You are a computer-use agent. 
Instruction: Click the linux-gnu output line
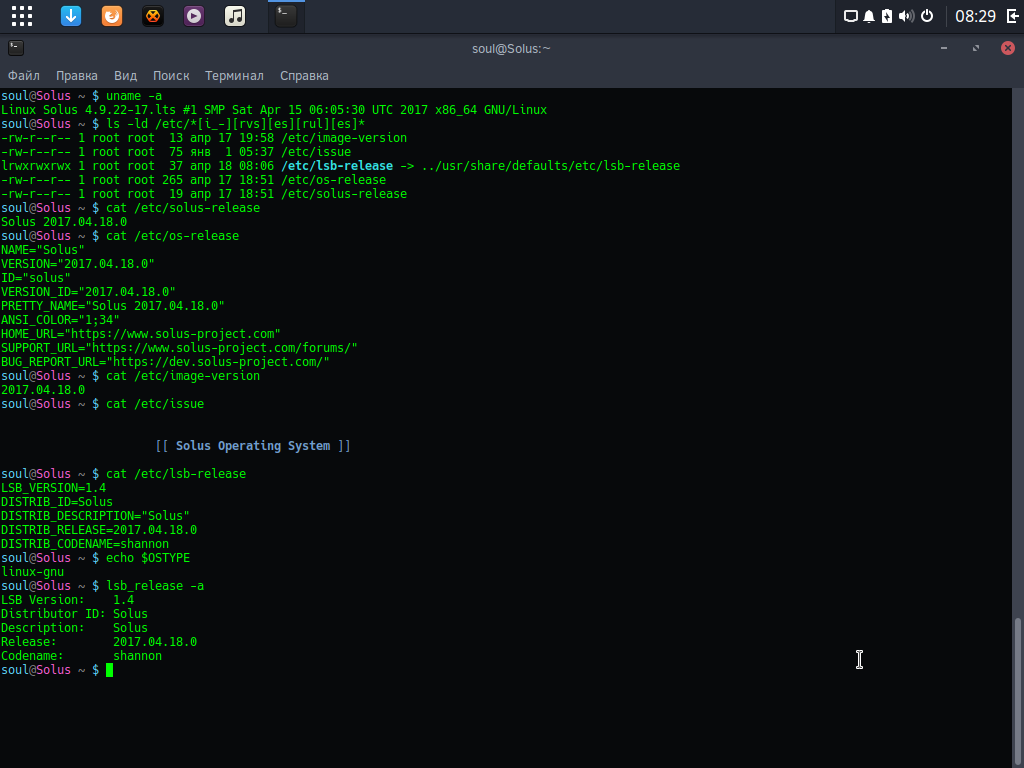pyautogui.click(x=33, y=572)
